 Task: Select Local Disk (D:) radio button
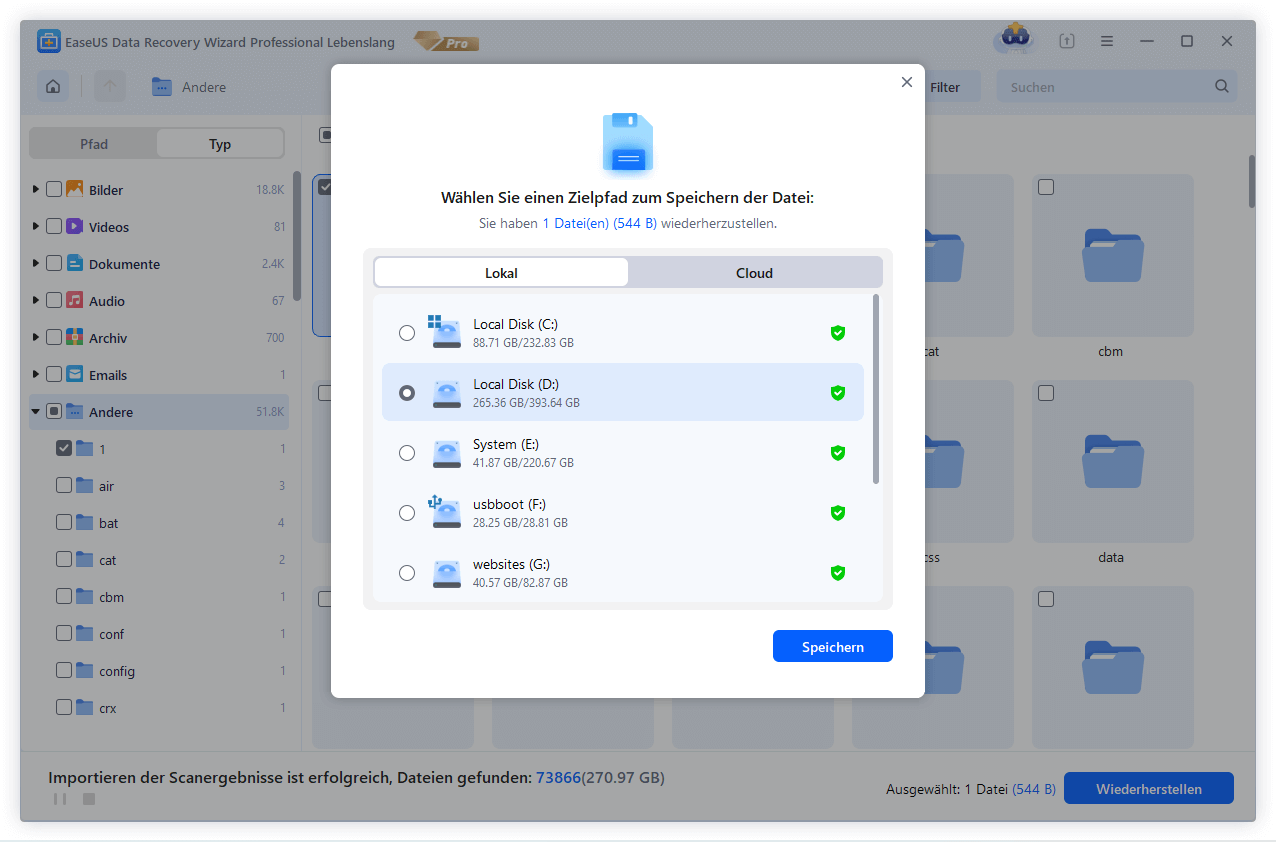407,393
